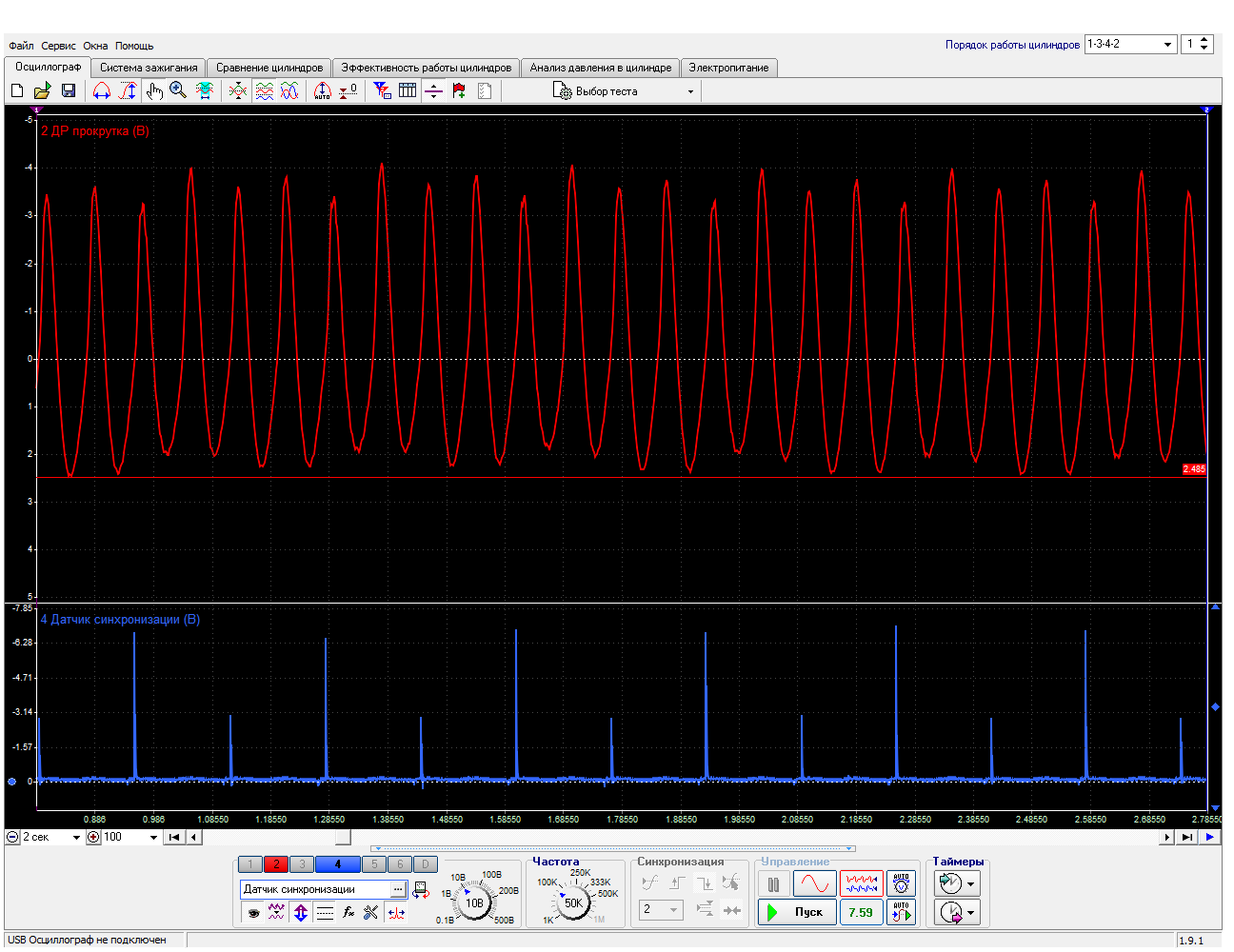Open the cylinder firing order dropdown
1234x952 pixels.
pos(1168,44)
